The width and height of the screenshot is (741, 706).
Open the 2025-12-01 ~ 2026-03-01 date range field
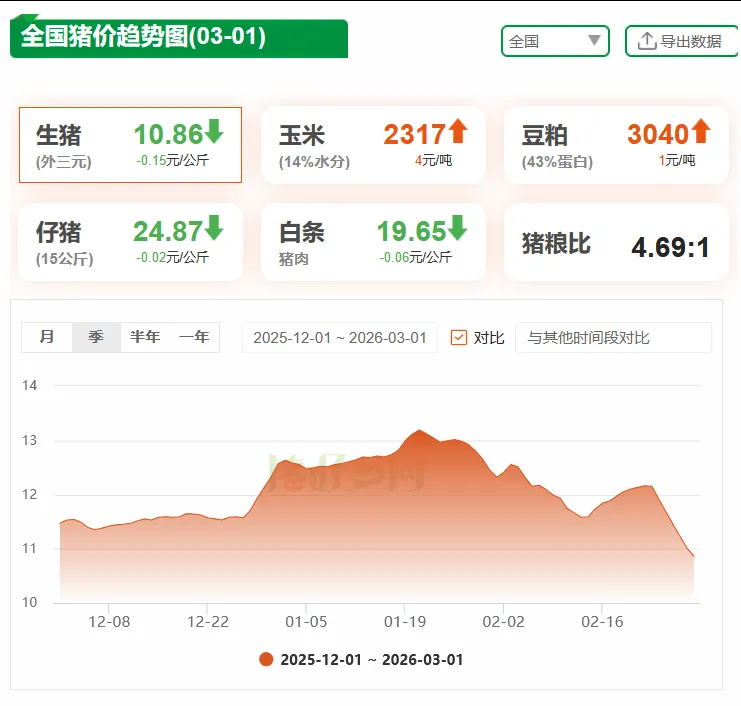point(340,337)
